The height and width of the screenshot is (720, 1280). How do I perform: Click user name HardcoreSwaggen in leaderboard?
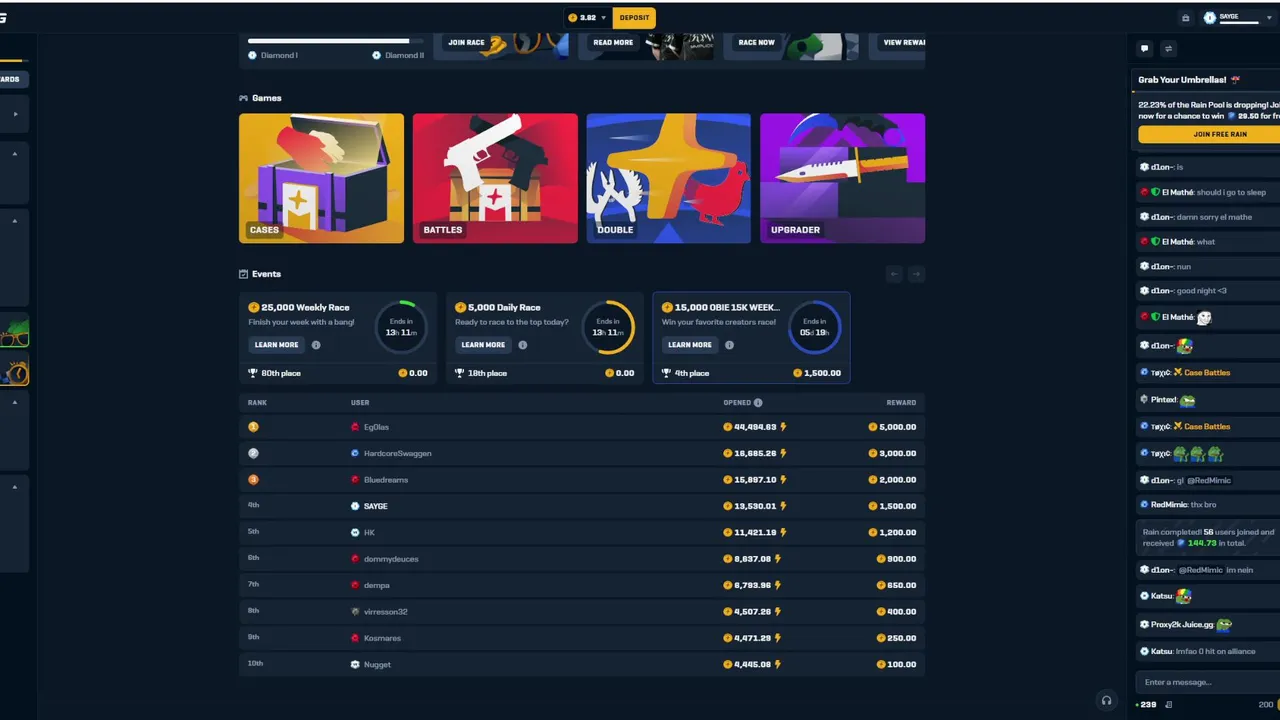tap(398, 453)
